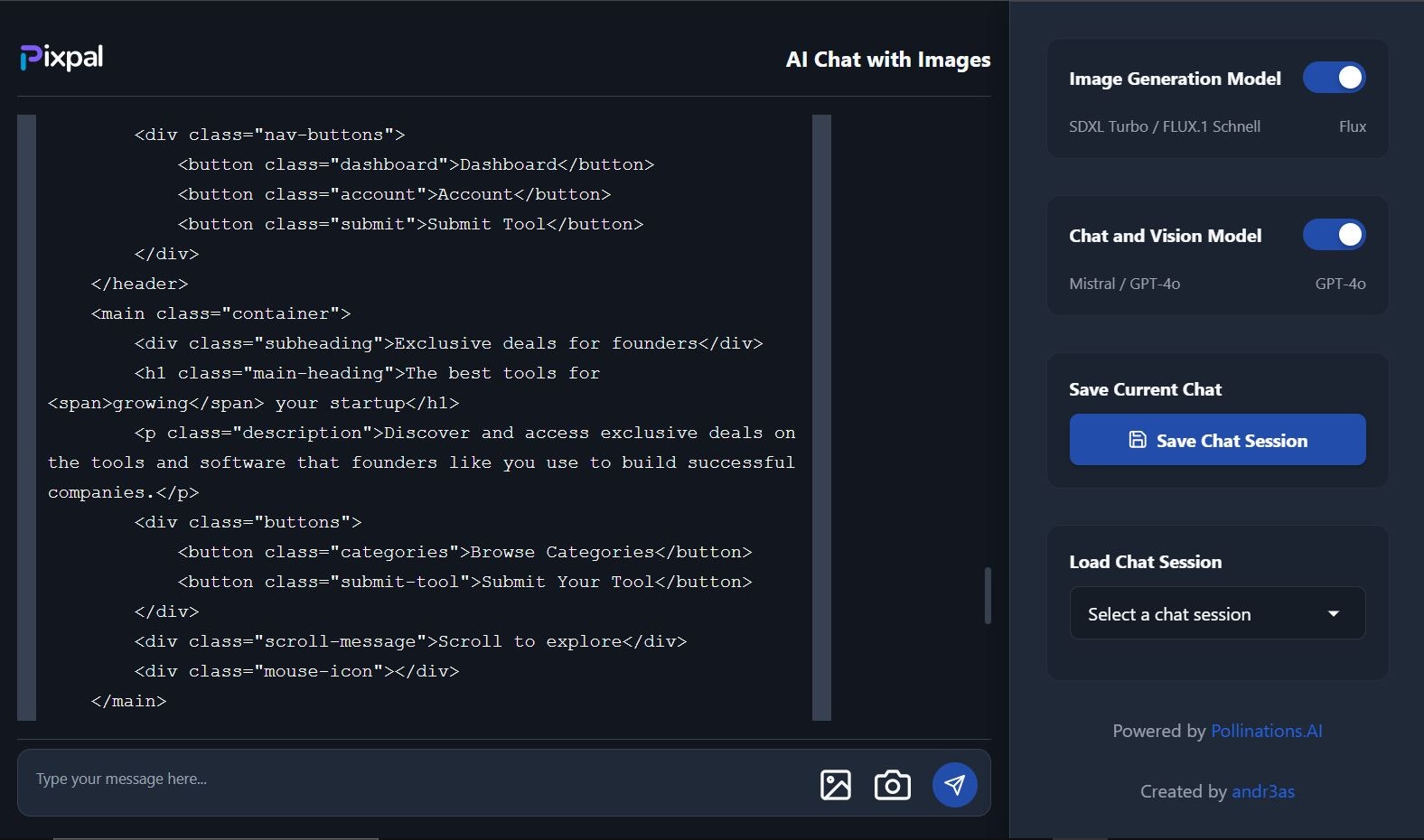
Task: Click the chat area vertical scrollbar thumb
Action: click(x=988, y=595)
